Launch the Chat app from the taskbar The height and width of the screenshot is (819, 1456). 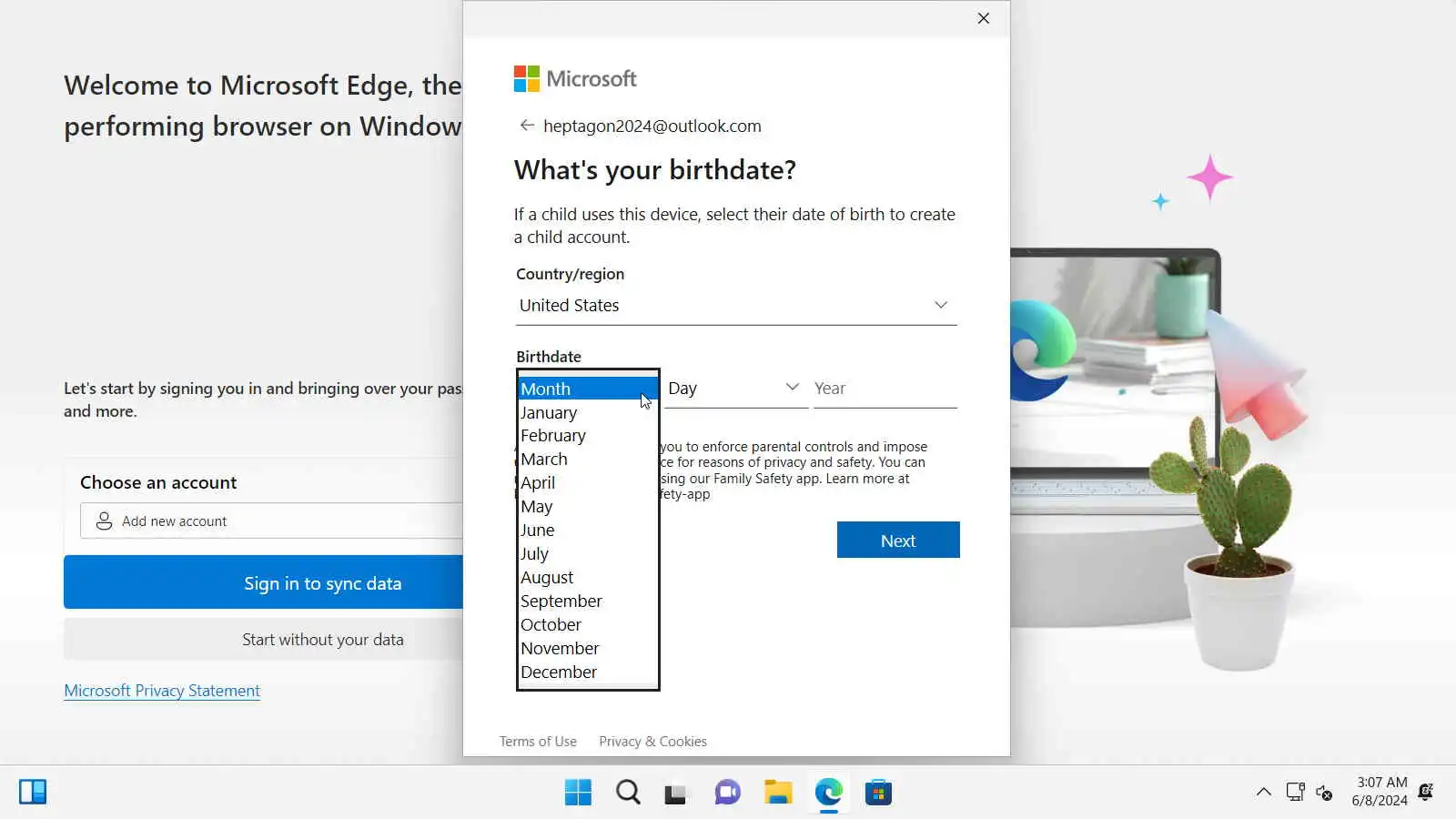(727, 793)
